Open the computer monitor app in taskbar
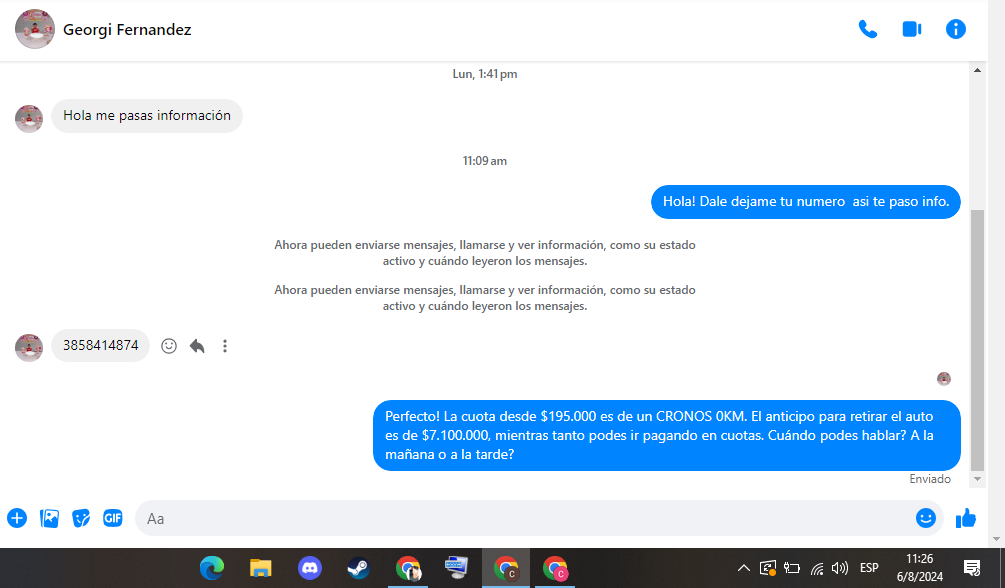This screenshot has width=1005, height=588. coord(456,568)
